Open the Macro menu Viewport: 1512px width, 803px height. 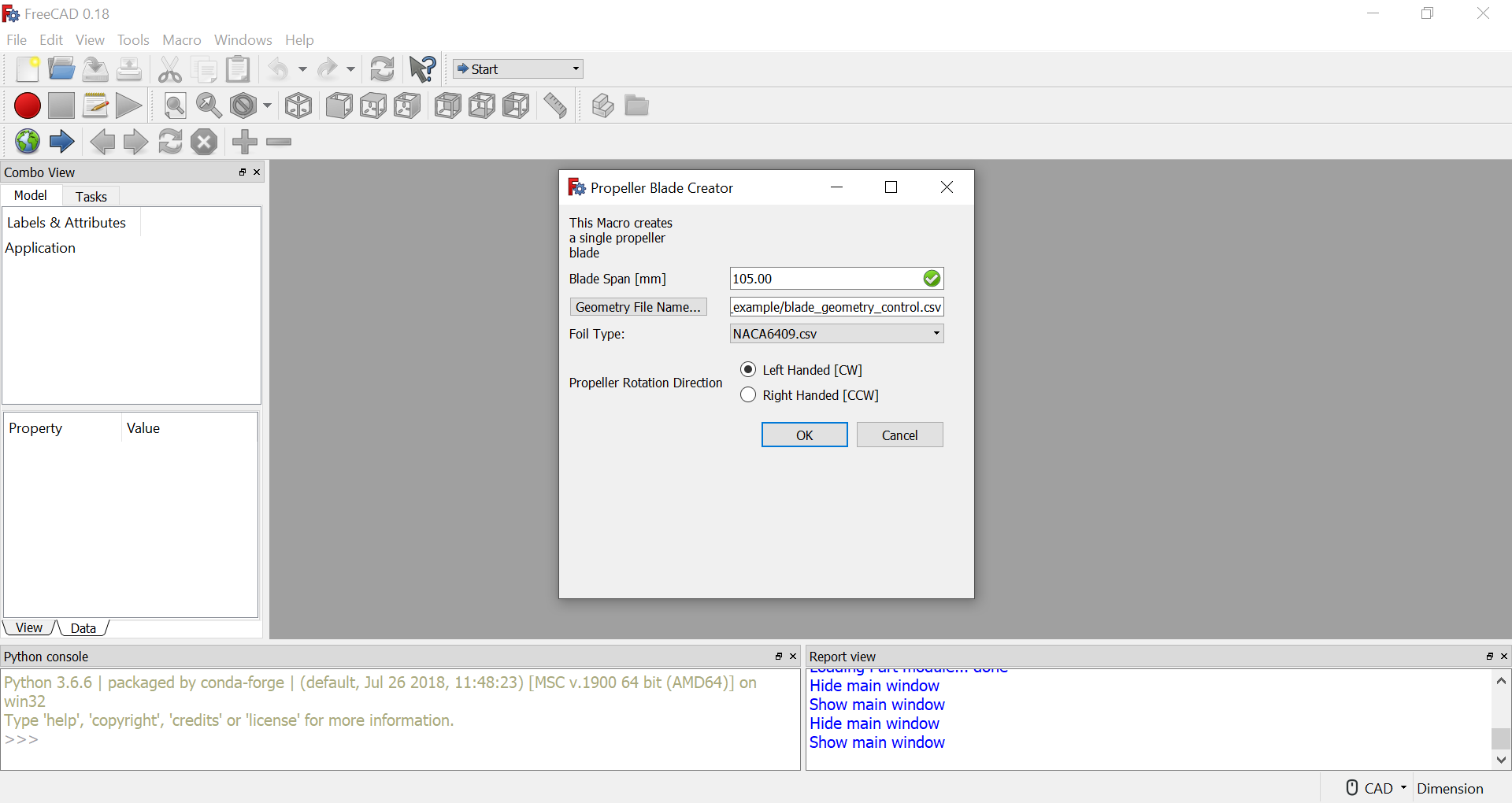(182, 40)
